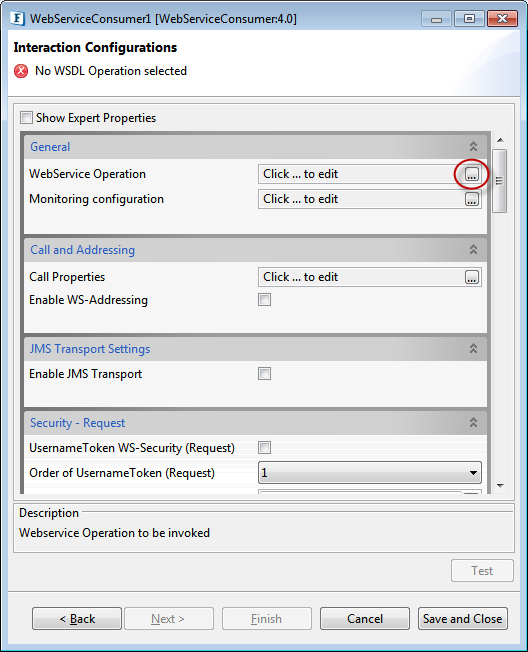
Task: Enable the Show Expert Properties checkbox
Action: tap(26, 118)
